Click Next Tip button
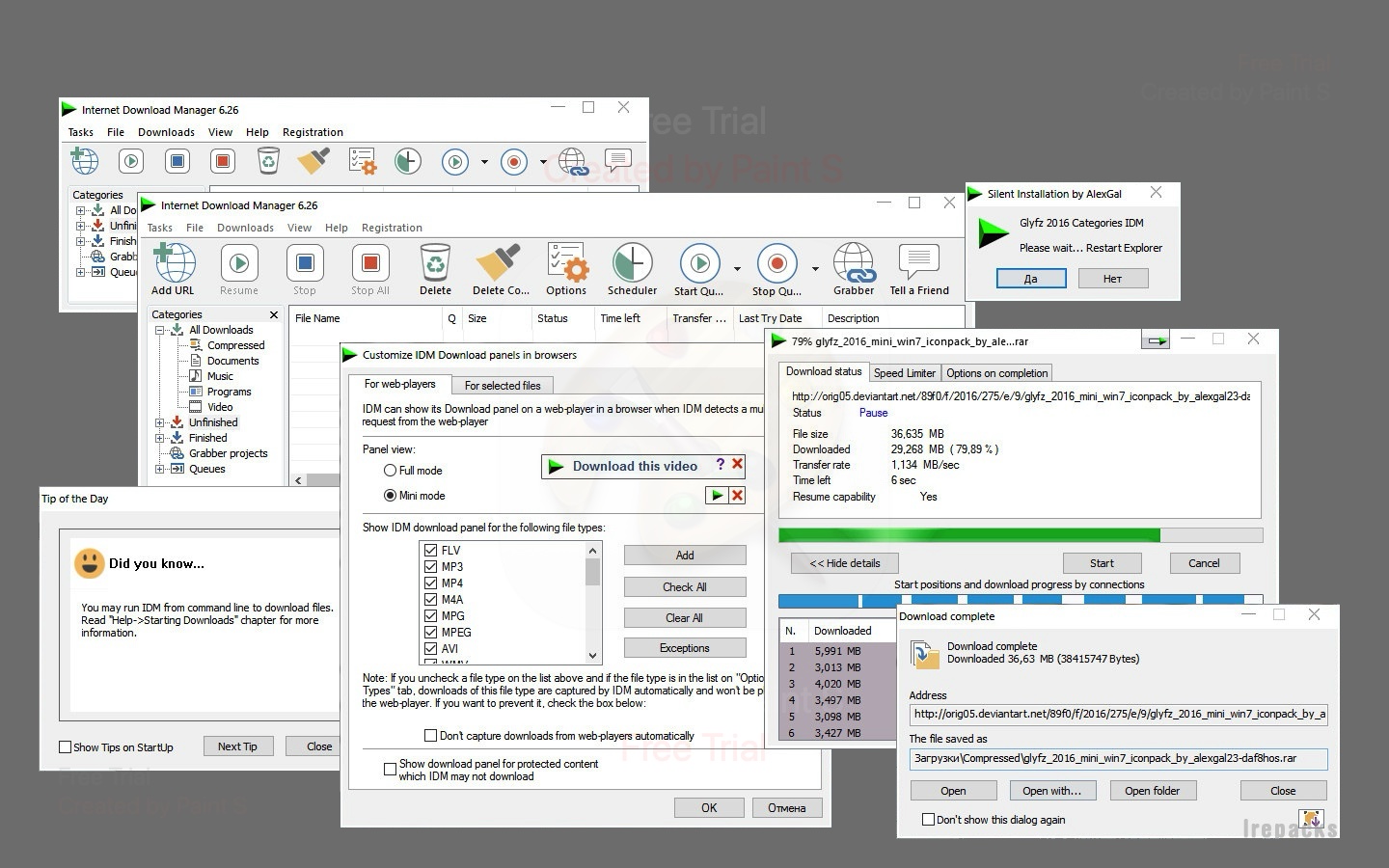Viewport: 1389px width, 868px height. point(237,746)
